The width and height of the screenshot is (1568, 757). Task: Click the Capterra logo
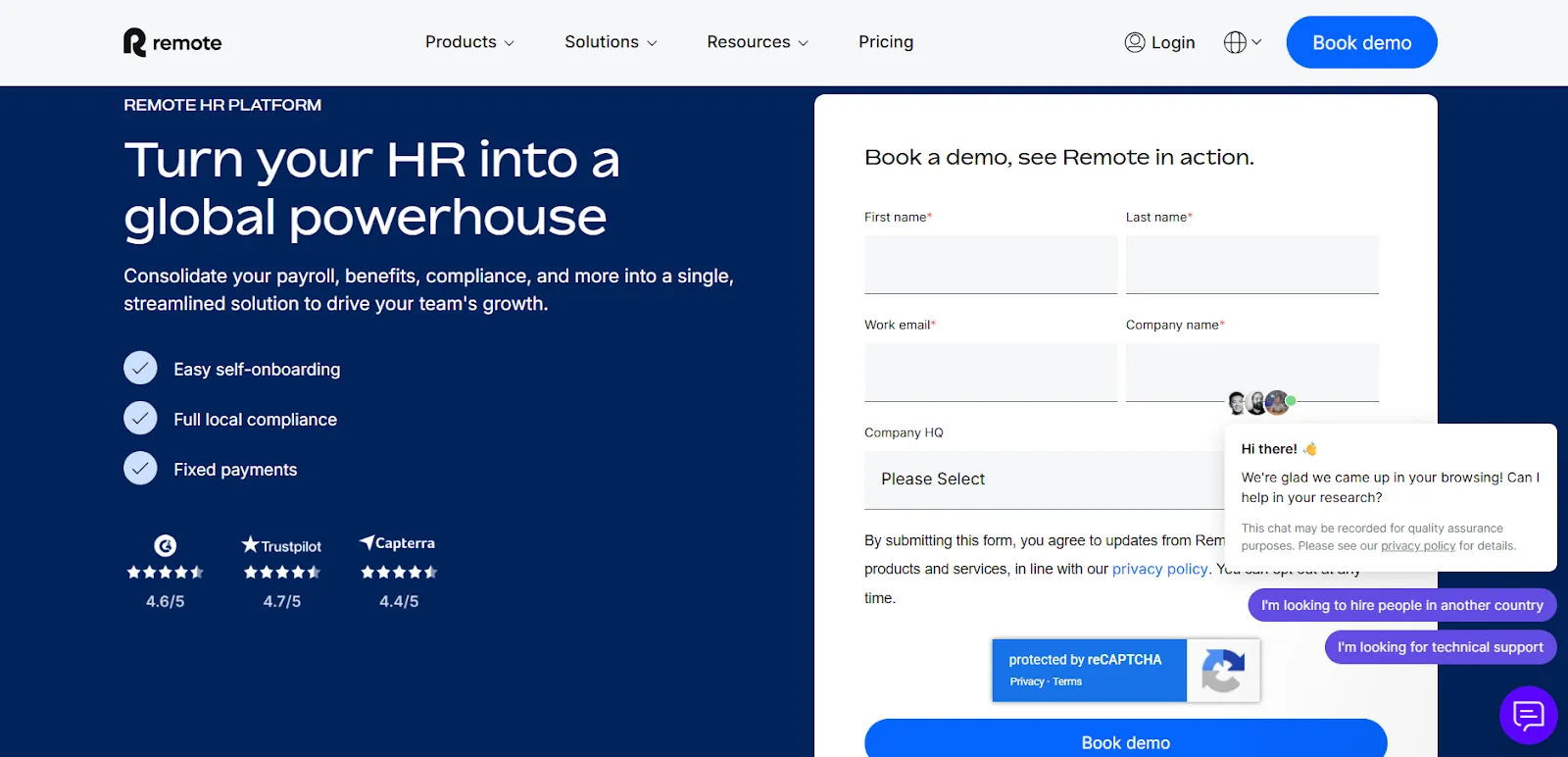coord(397,542)
